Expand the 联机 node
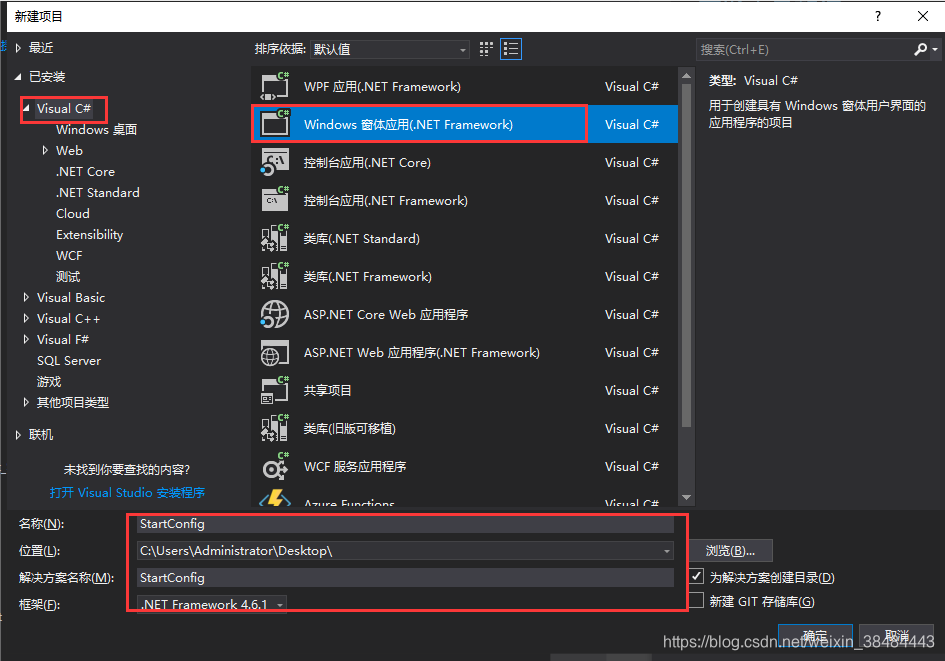 tap(18, 434)
